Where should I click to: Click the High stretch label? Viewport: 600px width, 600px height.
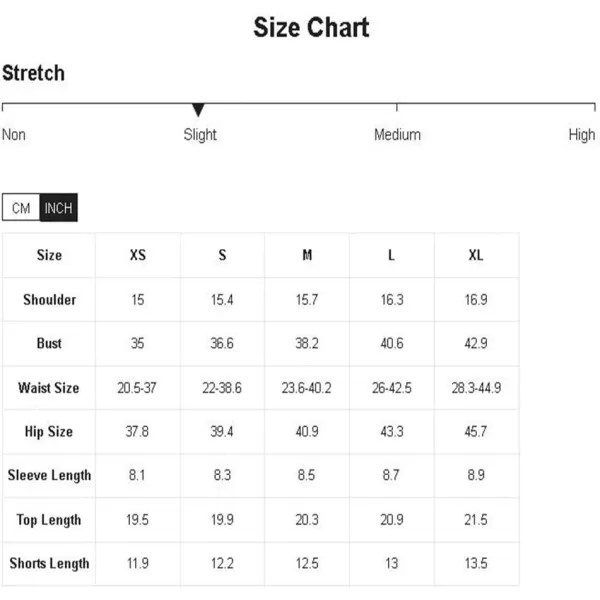[x=582, y=135]
